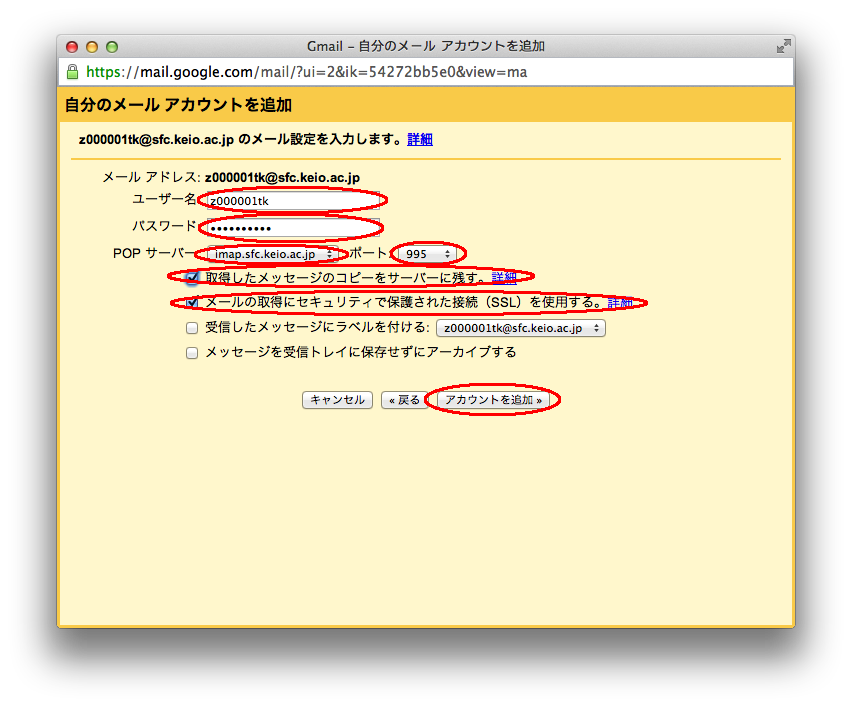This screenshot has height=707, width=852.
Task: Click the « 戻る back button
Action: 405,400
